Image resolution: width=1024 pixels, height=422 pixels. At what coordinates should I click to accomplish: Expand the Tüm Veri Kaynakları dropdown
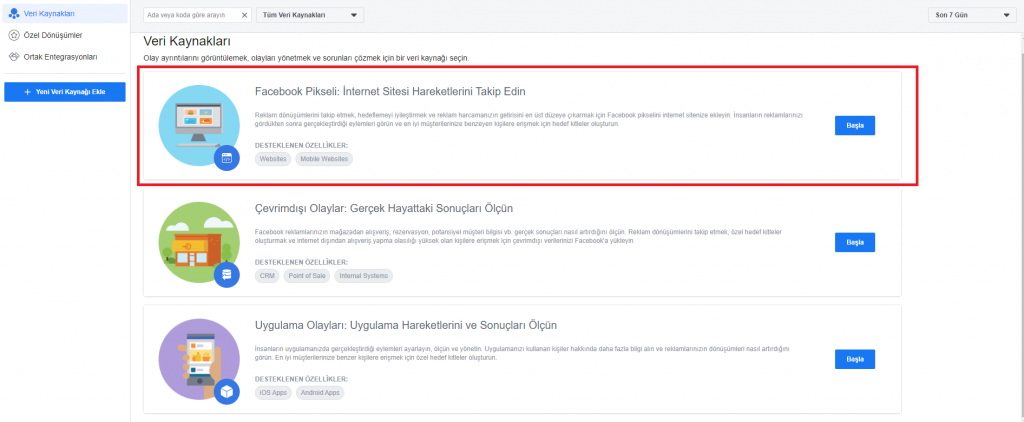click(310, 15)
